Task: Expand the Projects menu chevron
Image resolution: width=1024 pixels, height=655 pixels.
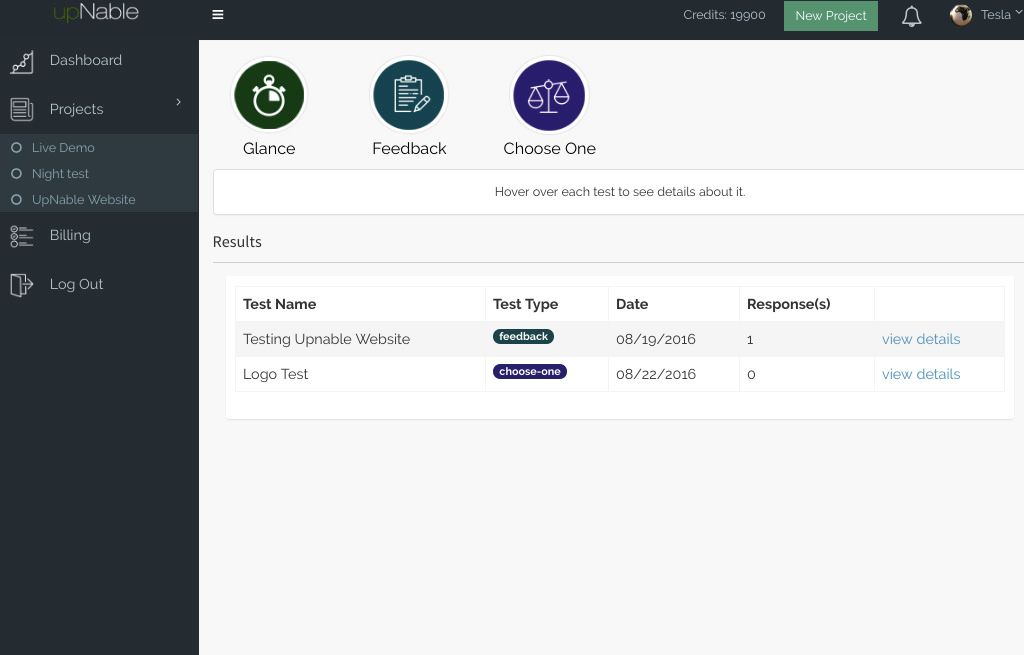Action: [x=178, y=102]
